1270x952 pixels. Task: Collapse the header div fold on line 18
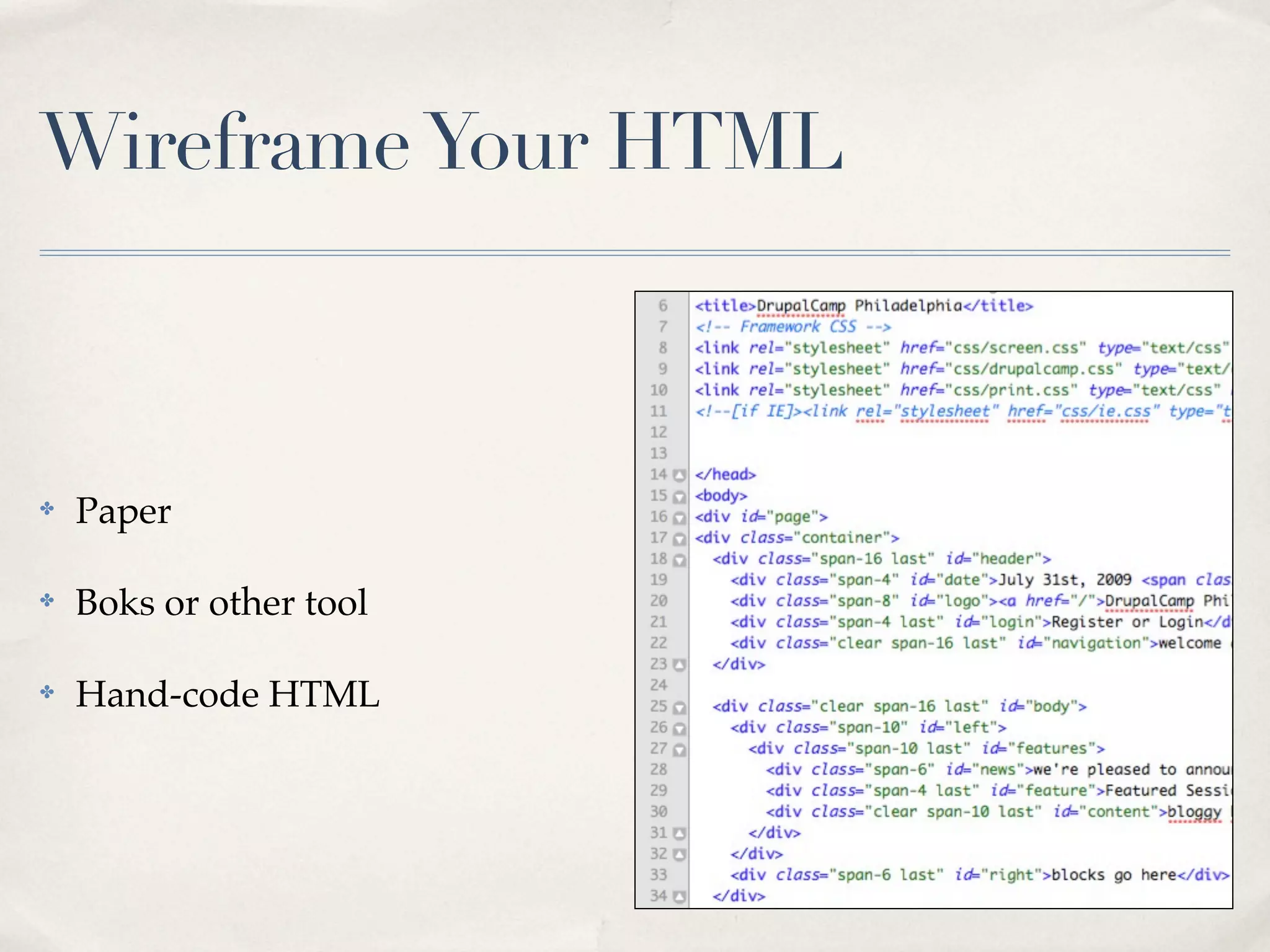click(x=680, y=560)
